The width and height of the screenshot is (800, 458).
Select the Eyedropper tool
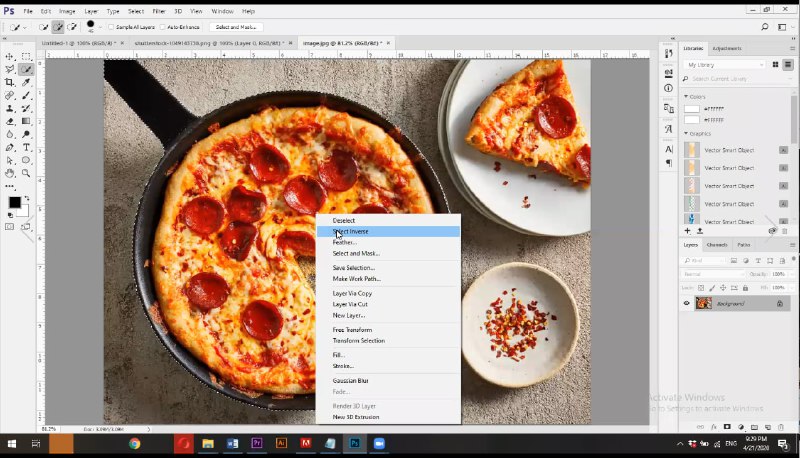pos(27,82)
